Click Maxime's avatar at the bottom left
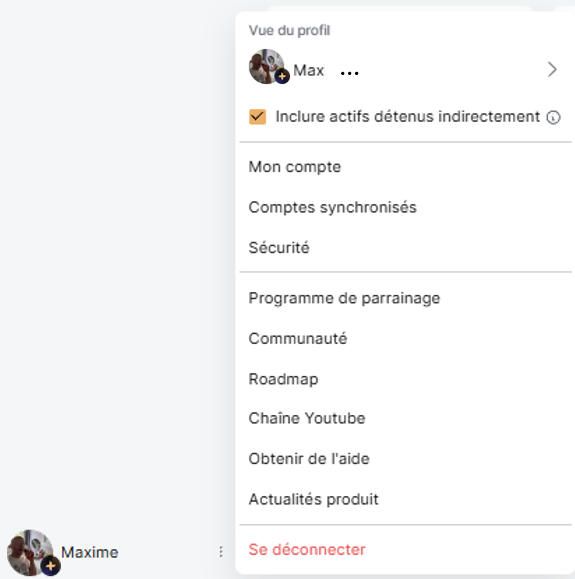Screen dimensions: 575x579 pyautogui.click(x=30, y=552)
